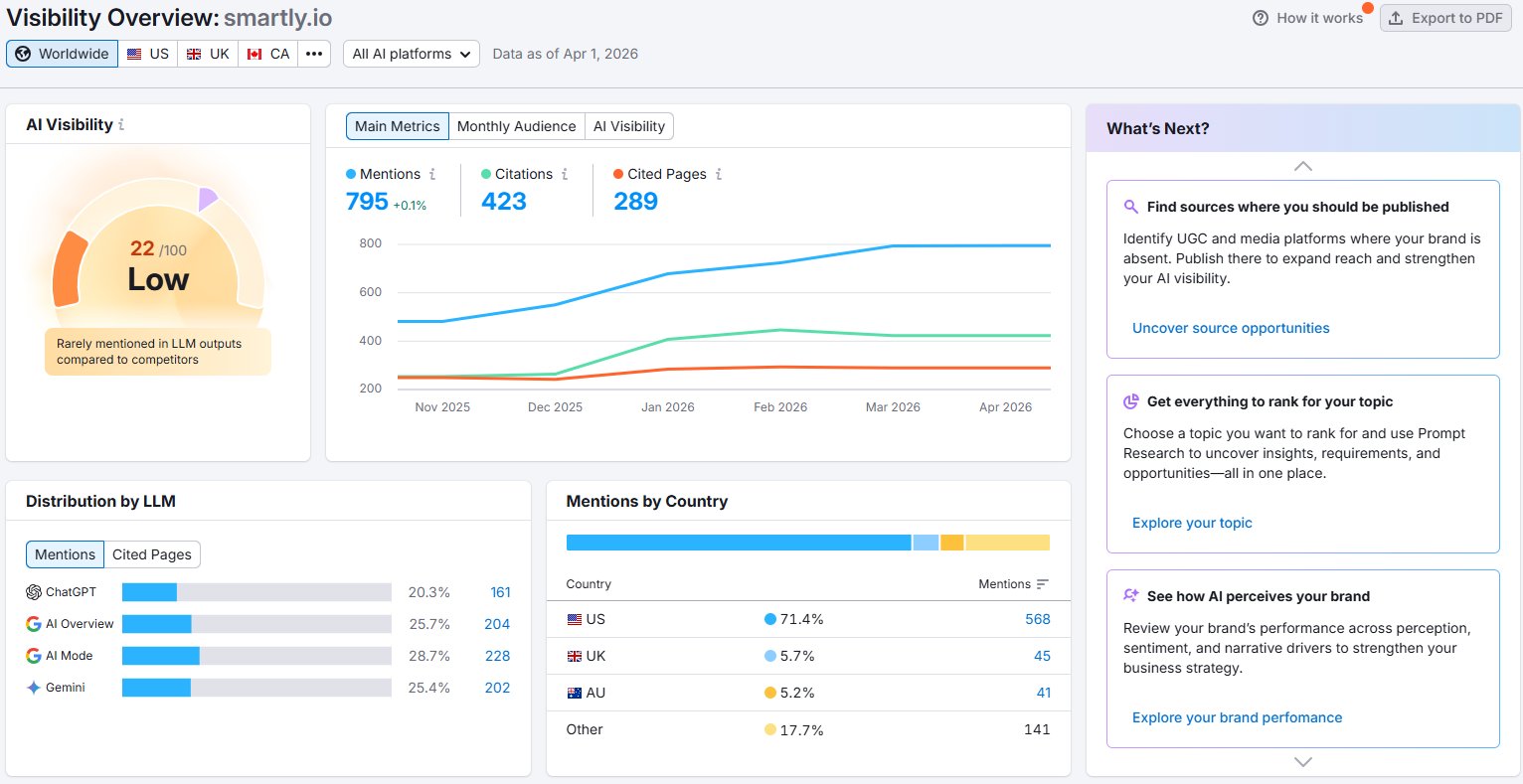Click the AI Mode Google icon
1523x784 pixels.
click(x=33, y=655)
